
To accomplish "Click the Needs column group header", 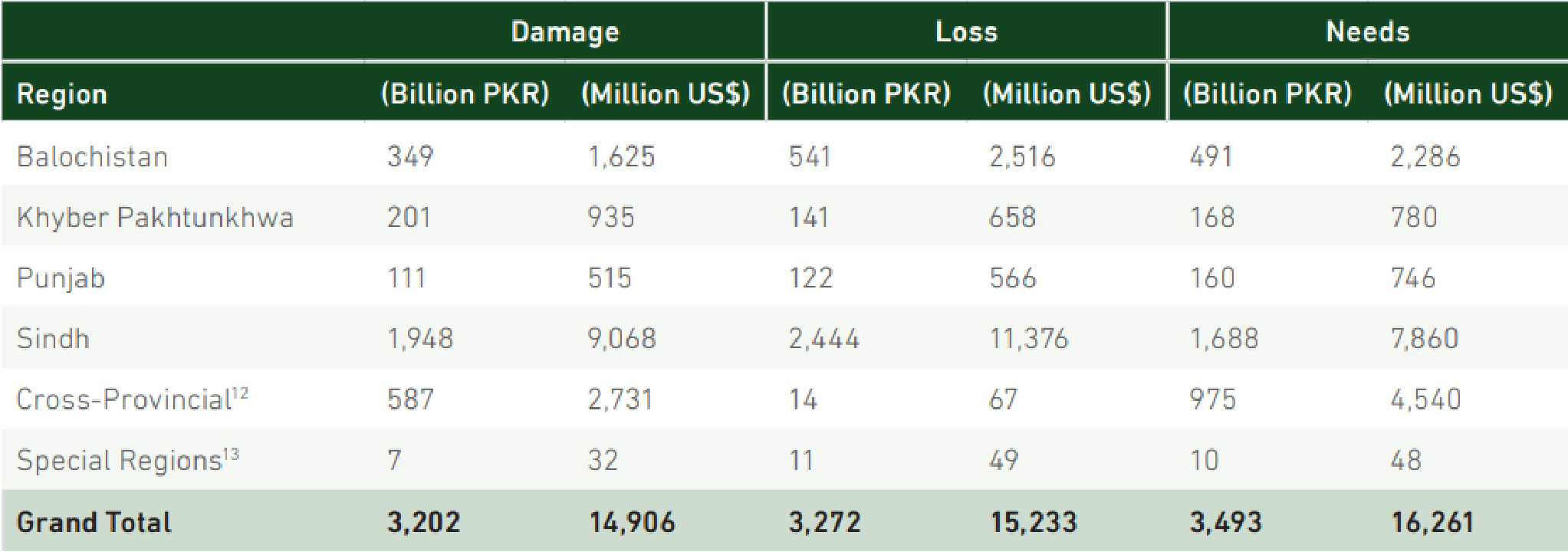I will pyautogui.click(x=1367, y=31).
